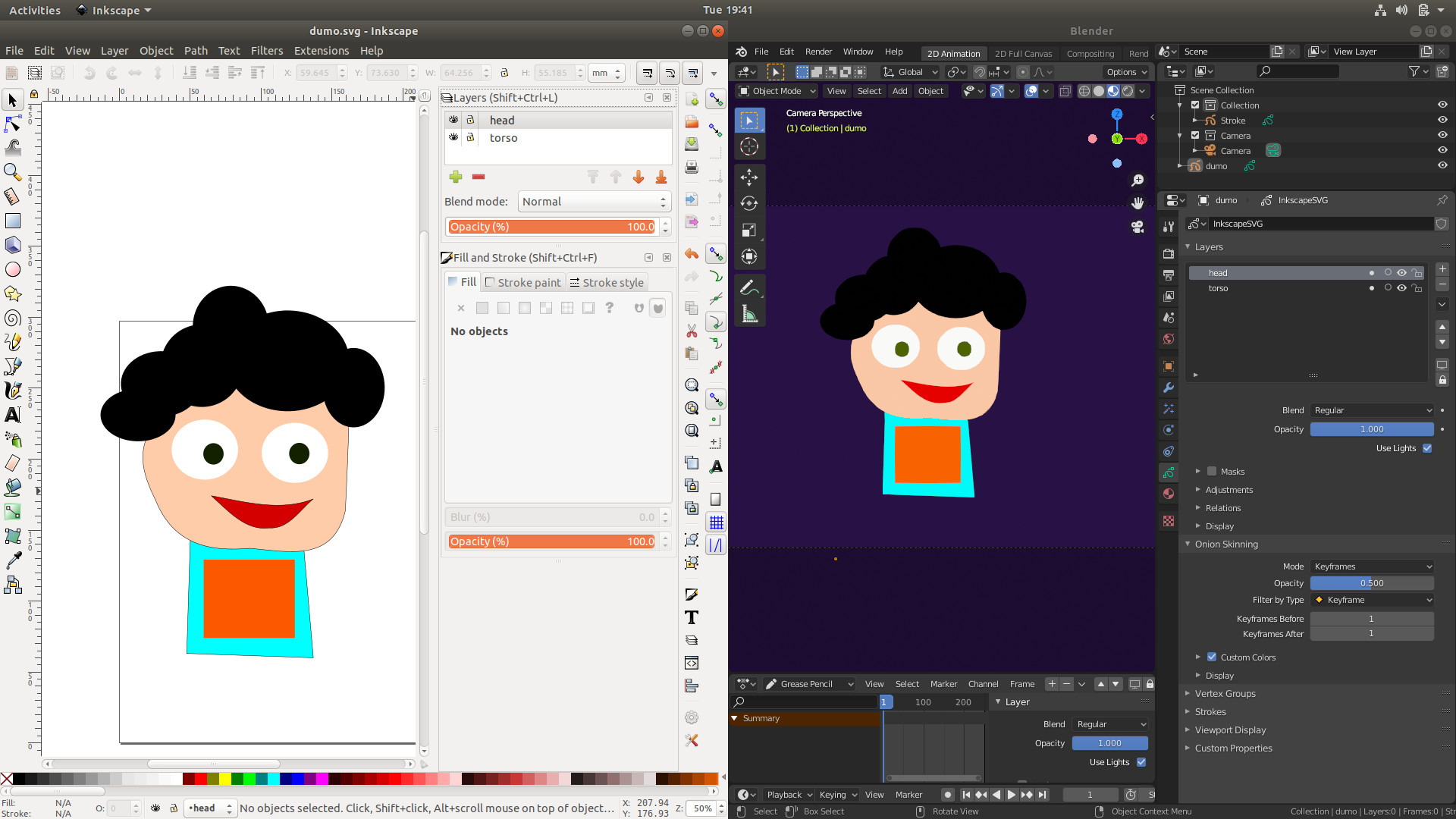1456x819 pixels.
Task: Play animation in Blender timeline
Action: click(x=1011, y=795)
